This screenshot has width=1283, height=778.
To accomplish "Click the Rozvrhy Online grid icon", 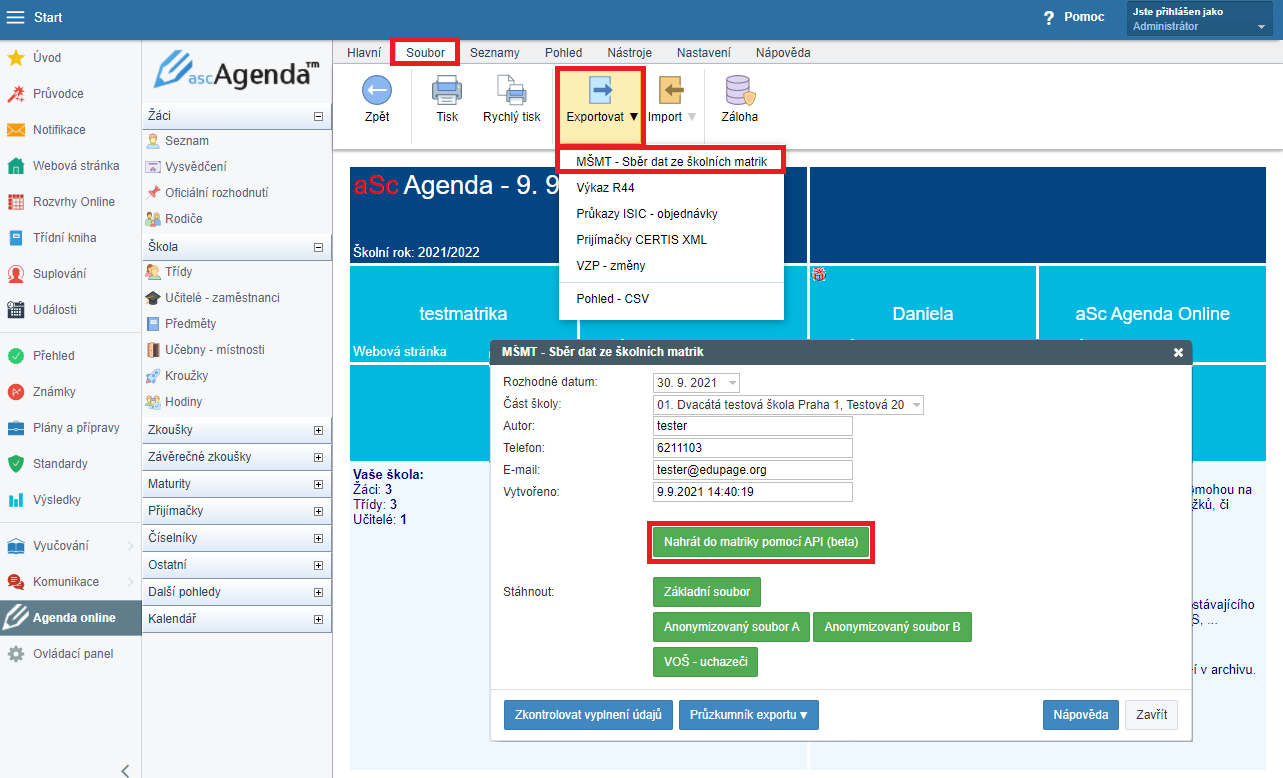I will [x=16, y=202].
